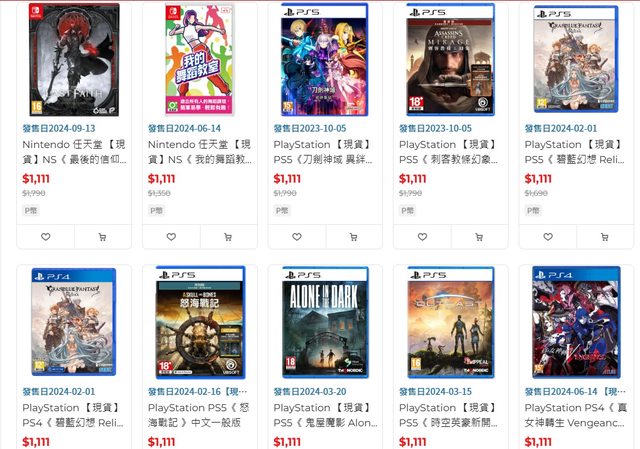Screen dimensions: 640x449
Task: Add Assassin's Creed Mirage to the cart
Action: pos(479,237)
